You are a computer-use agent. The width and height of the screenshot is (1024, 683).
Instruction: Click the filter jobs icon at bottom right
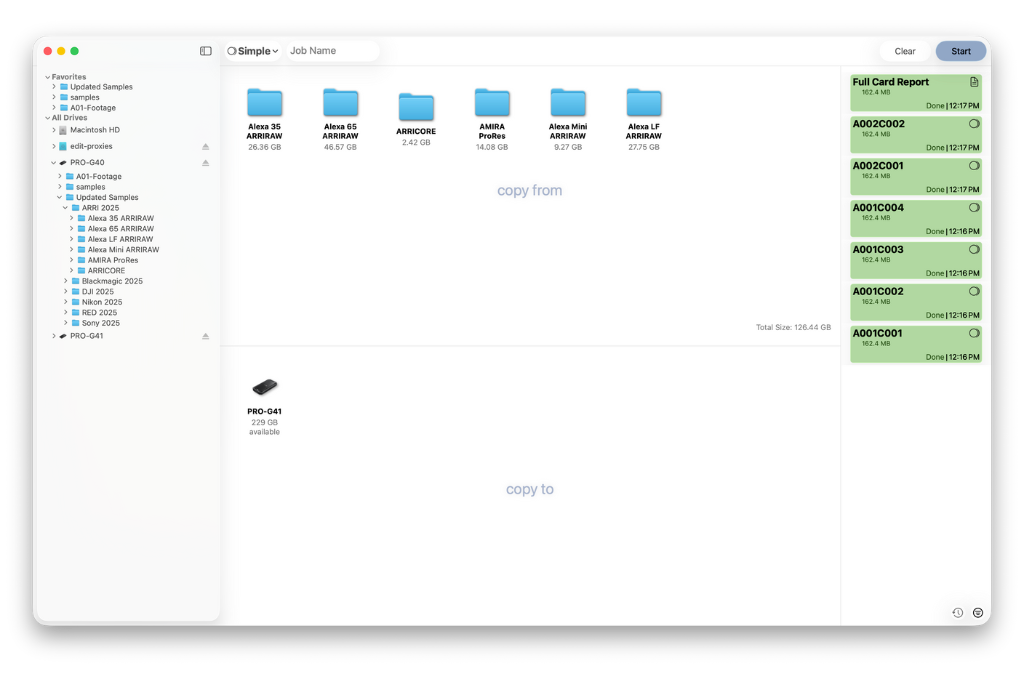(978, 612)
